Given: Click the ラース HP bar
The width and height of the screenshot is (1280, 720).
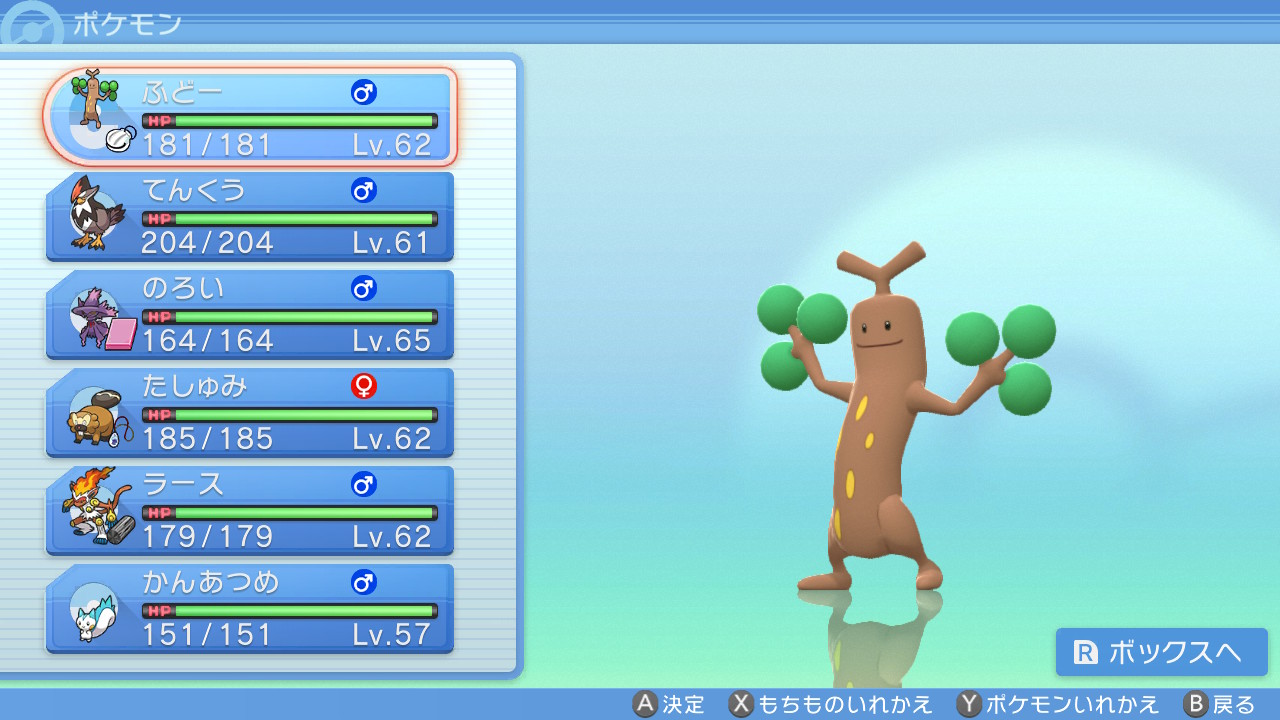Looking at the screenshot, I should tap(290, 513).
